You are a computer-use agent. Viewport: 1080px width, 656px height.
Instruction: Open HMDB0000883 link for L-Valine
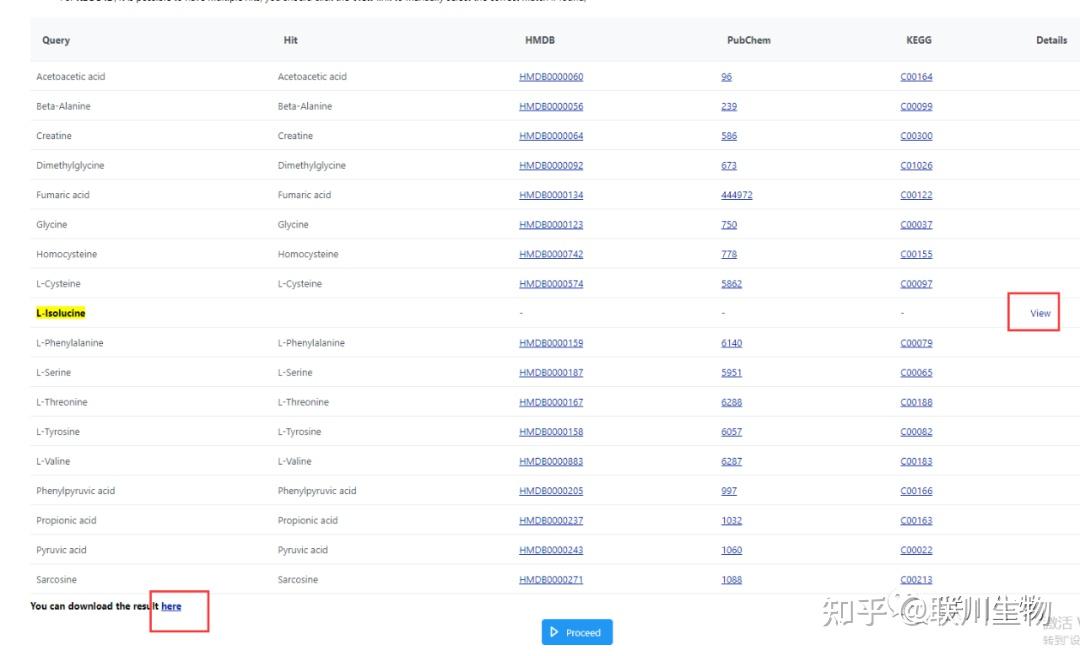551,462
